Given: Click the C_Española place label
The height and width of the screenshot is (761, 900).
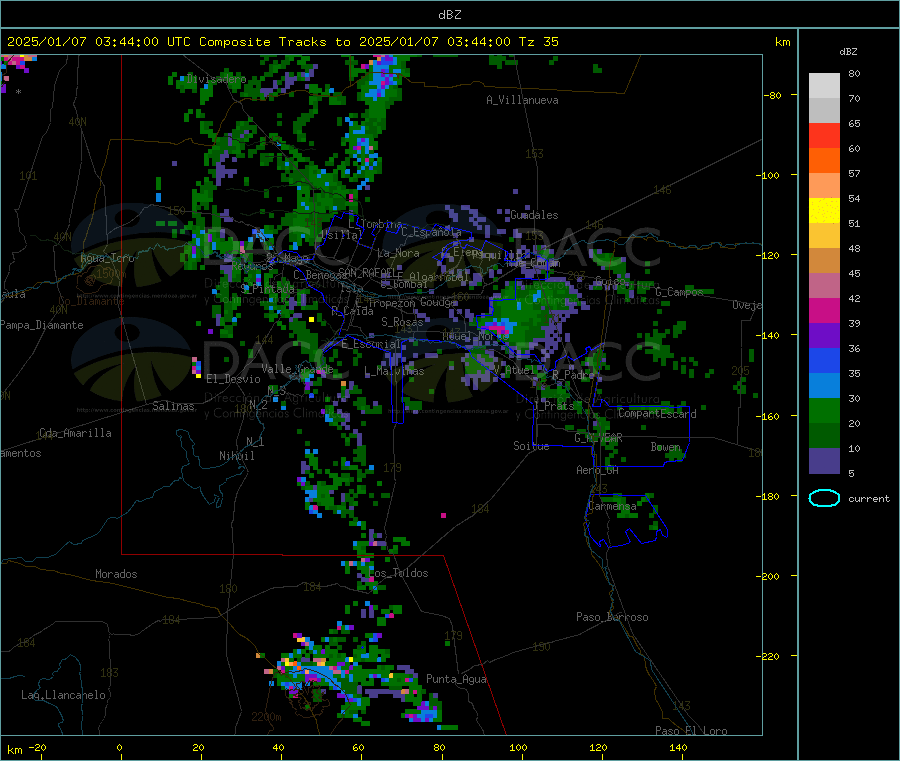Looking at the screenshot, I should click(x=431, y=232).
